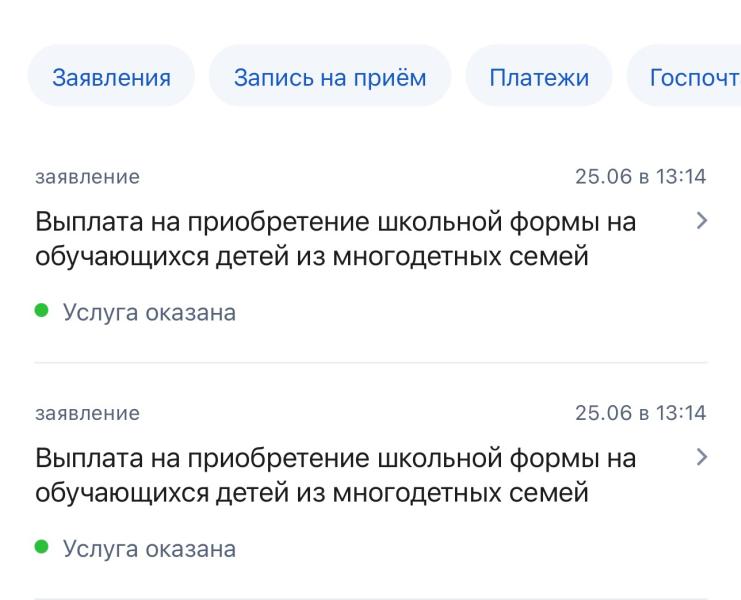The width and height of the screenshot is (741, 600).
Task: Open first application's 'Выплата на приобретение' title line
Action: pyautogui.click(x=336, y=222)
